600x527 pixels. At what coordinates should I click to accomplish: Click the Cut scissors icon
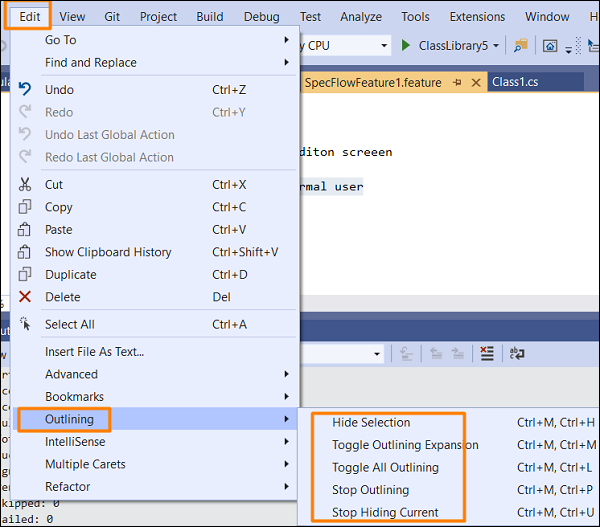[25, 184]
